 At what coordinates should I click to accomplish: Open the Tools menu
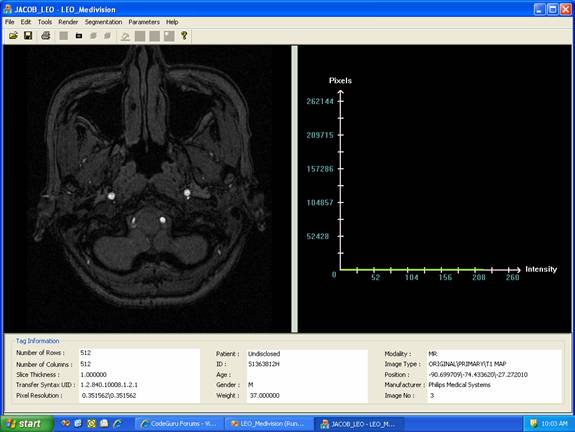click(45, 22)
